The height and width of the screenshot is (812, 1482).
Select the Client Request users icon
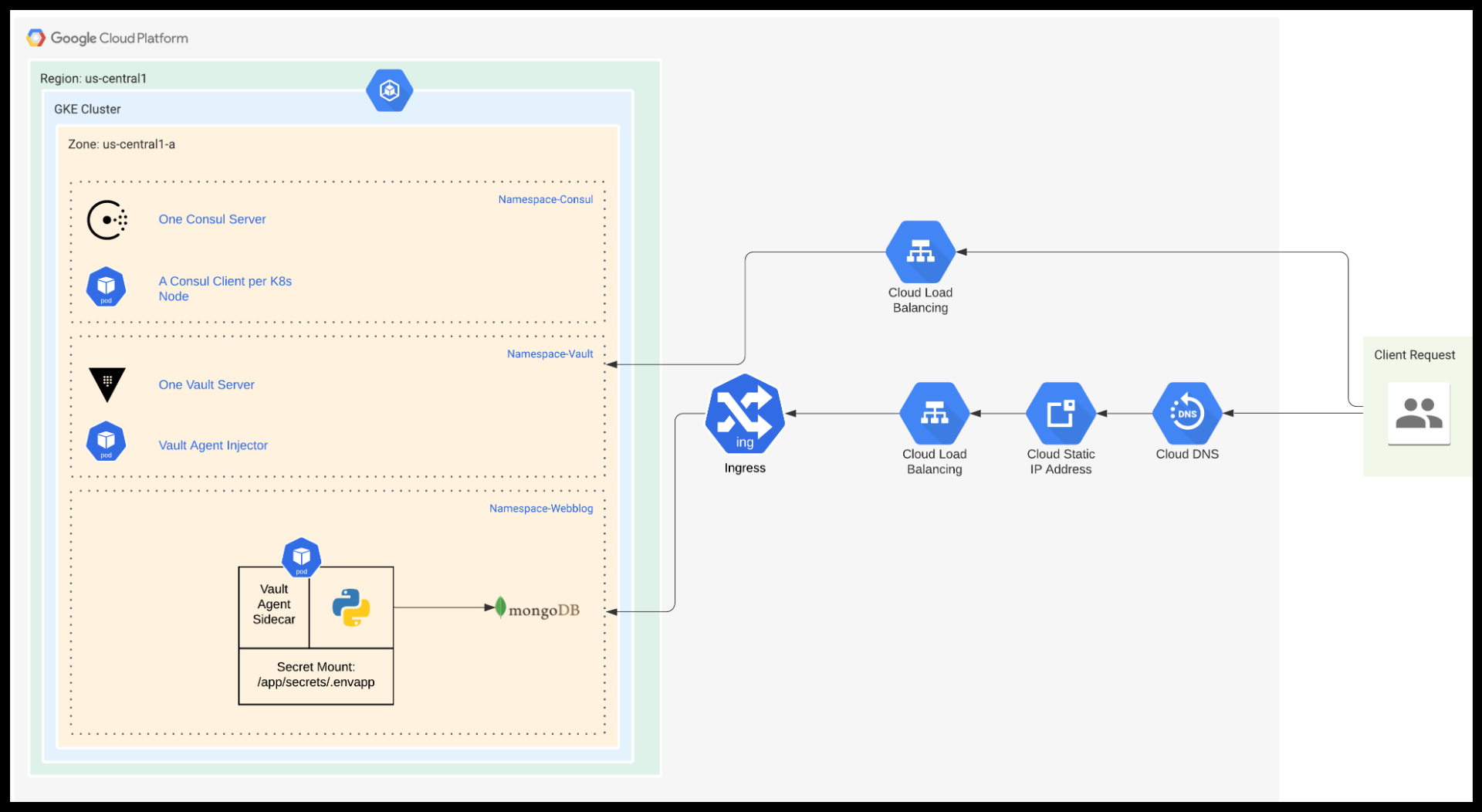click(x=1419, y=414)
